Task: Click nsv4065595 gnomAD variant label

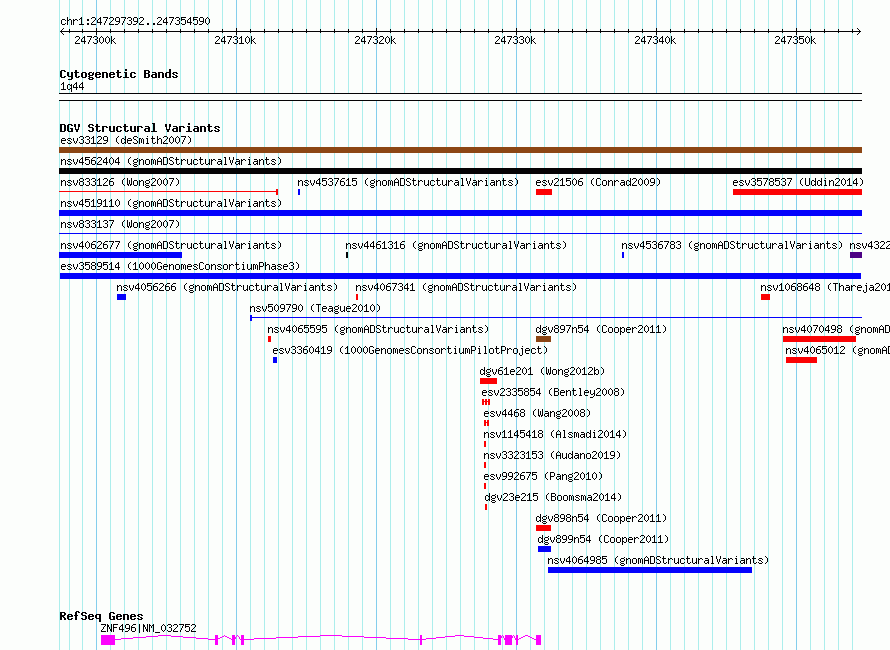Action: click(378, 329)
